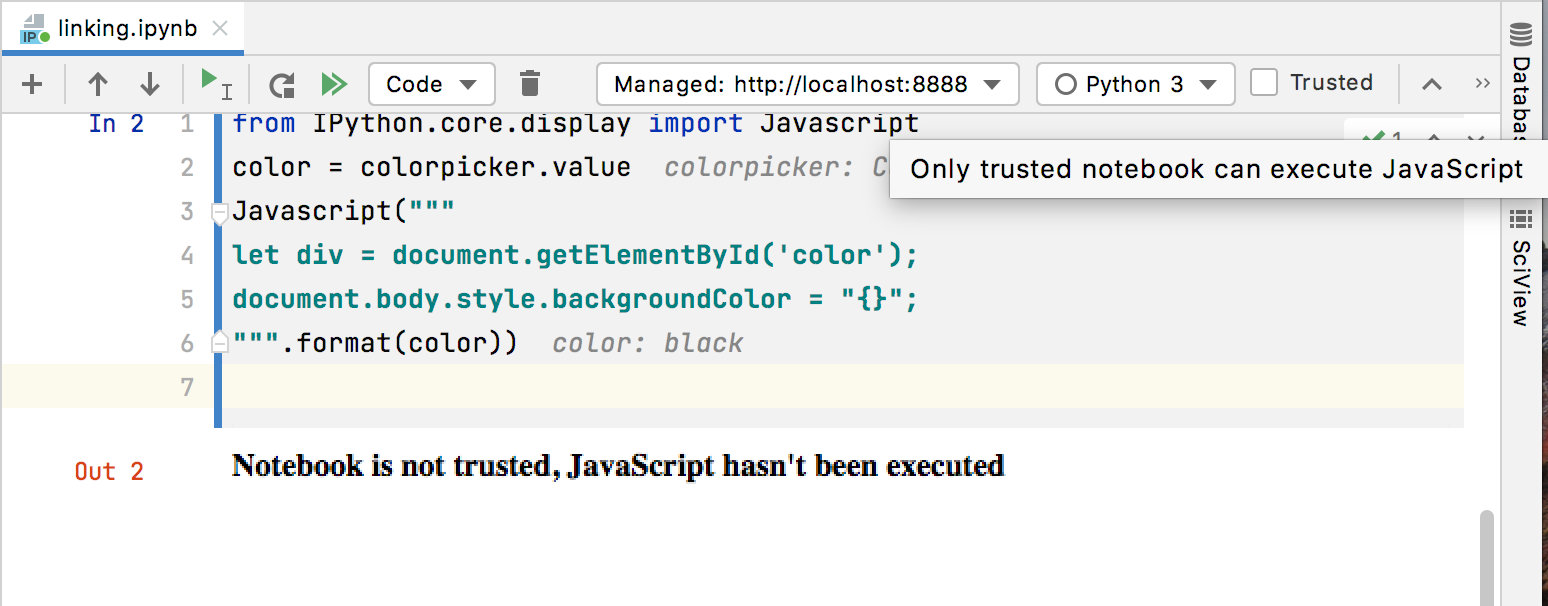Screen dimensions: 1548x606
Task: Delete cell with trash icon
Action: coord(530,84)
